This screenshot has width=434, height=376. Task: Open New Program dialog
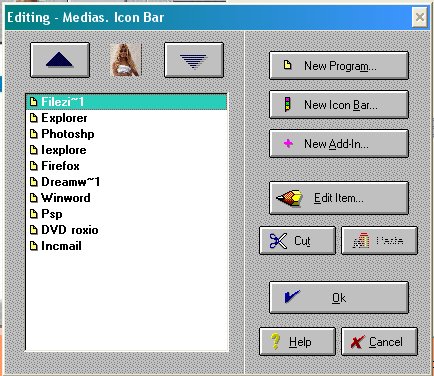point(339,65)
